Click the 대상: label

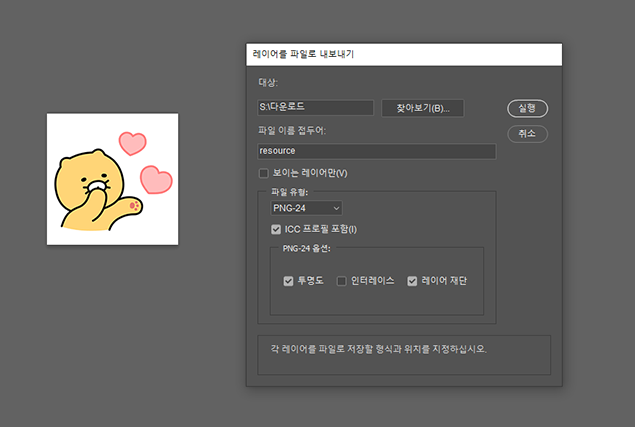click(x=268, y=83)
